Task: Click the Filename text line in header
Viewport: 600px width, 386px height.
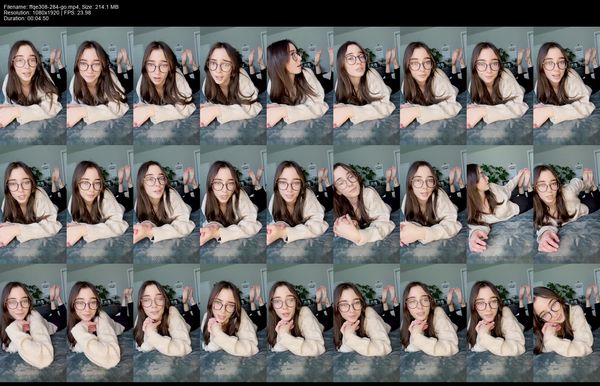Action: tap(61, 7)
